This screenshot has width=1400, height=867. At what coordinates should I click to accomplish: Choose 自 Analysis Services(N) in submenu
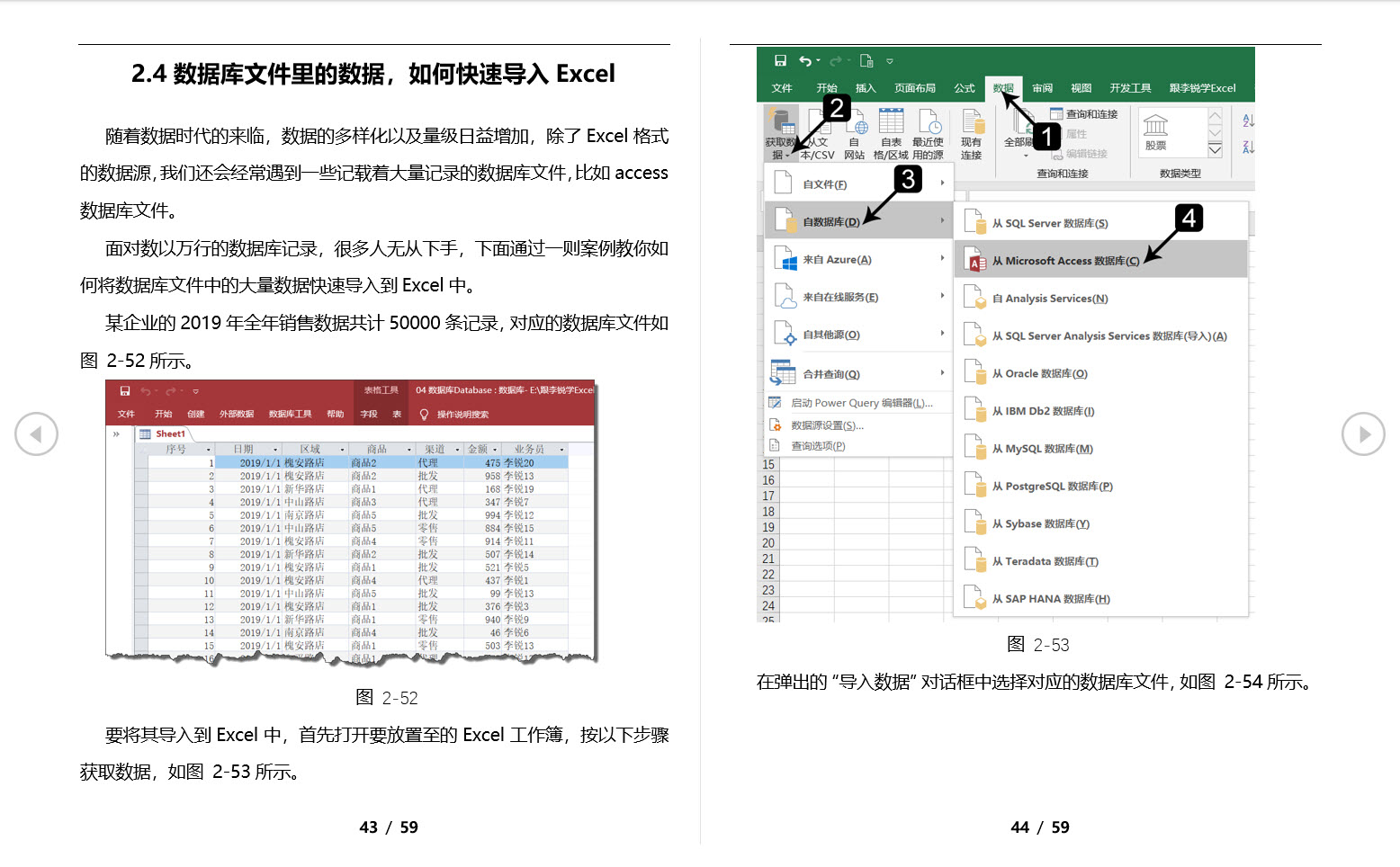[x=1100, y=298]
